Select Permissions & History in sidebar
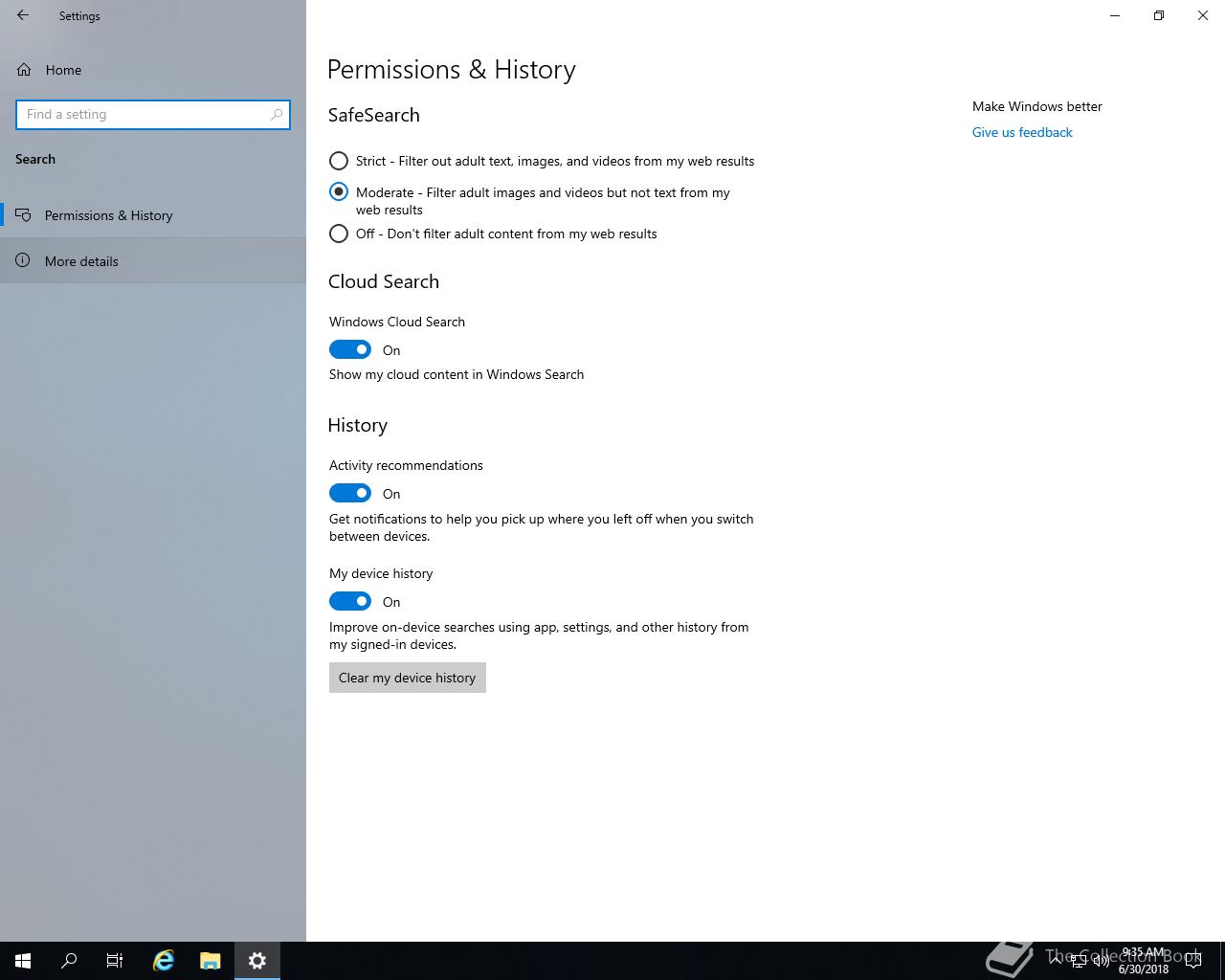1225x980 pixels. point(153,215)
